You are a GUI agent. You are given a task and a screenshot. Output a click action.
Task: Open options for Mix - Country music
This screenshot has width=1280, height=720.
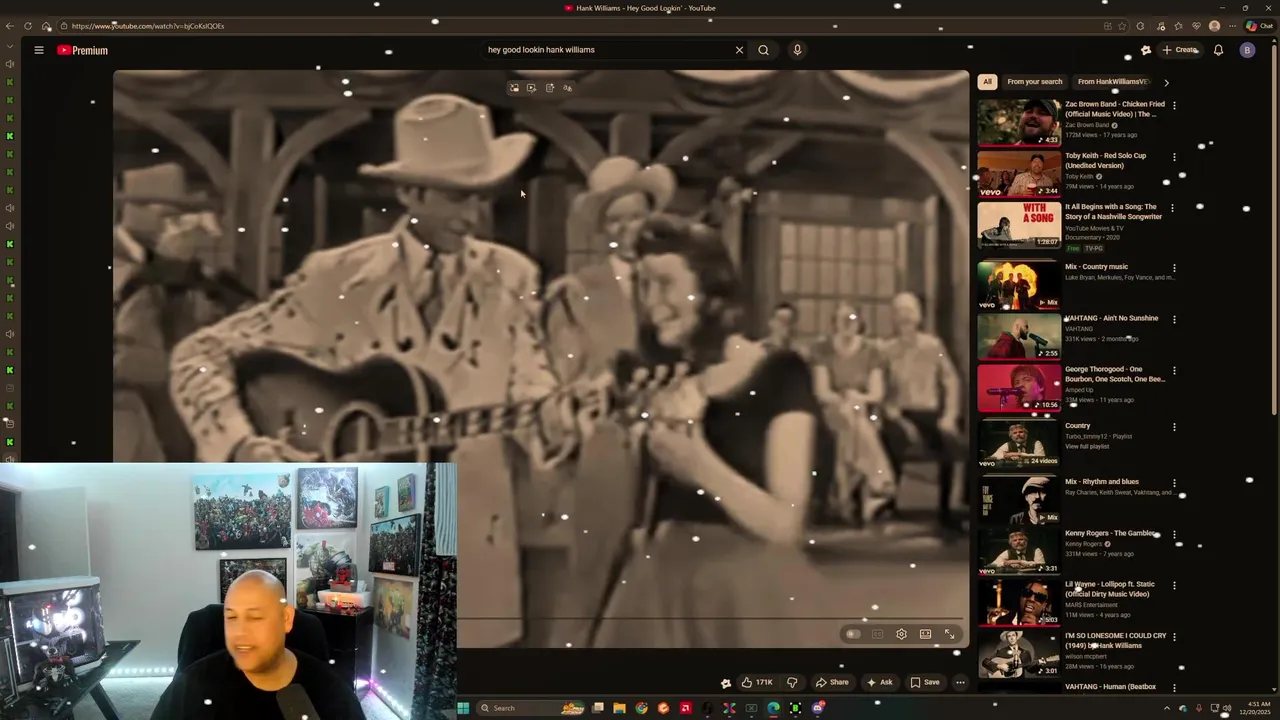click(1174, 268)
